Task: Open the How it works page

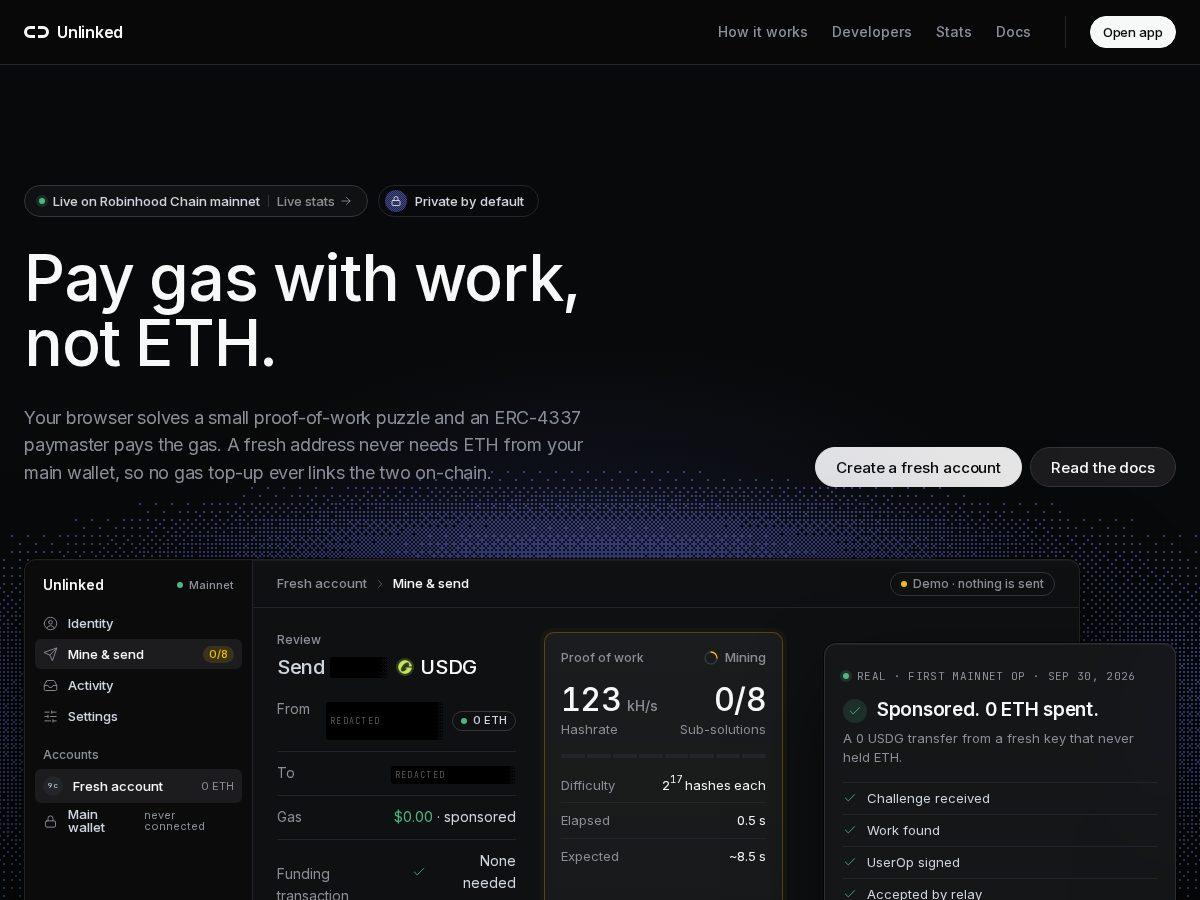Action: tap(762, 32)
